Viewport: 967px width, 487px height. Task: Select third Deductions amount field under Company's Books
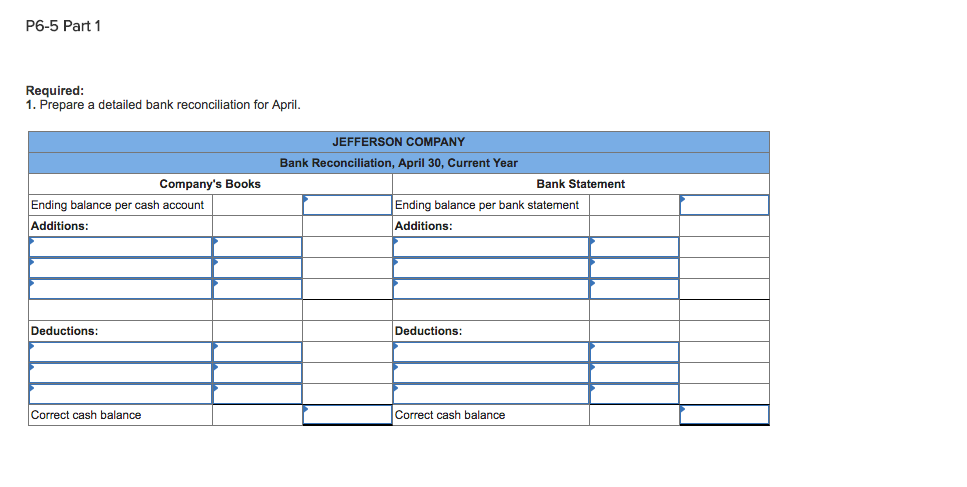(x=257, y=394)
